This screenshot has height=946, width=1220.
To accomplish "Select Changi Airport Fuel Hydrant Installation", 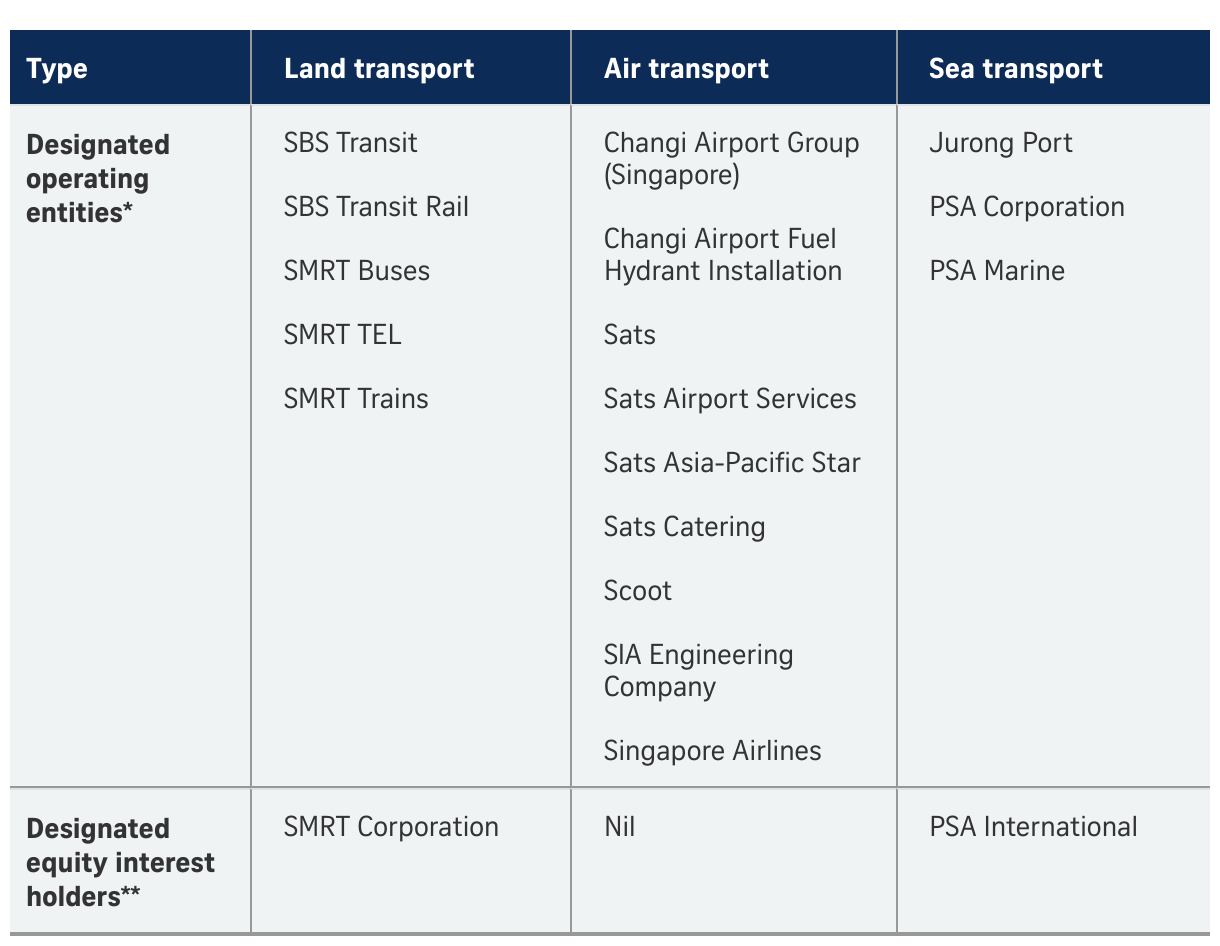I will click(x=723, y=255).
